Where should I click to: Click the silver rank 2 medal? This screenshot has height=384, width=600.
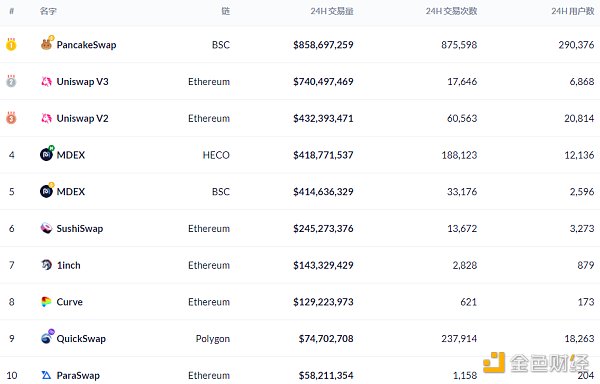(x=11, y=81)
